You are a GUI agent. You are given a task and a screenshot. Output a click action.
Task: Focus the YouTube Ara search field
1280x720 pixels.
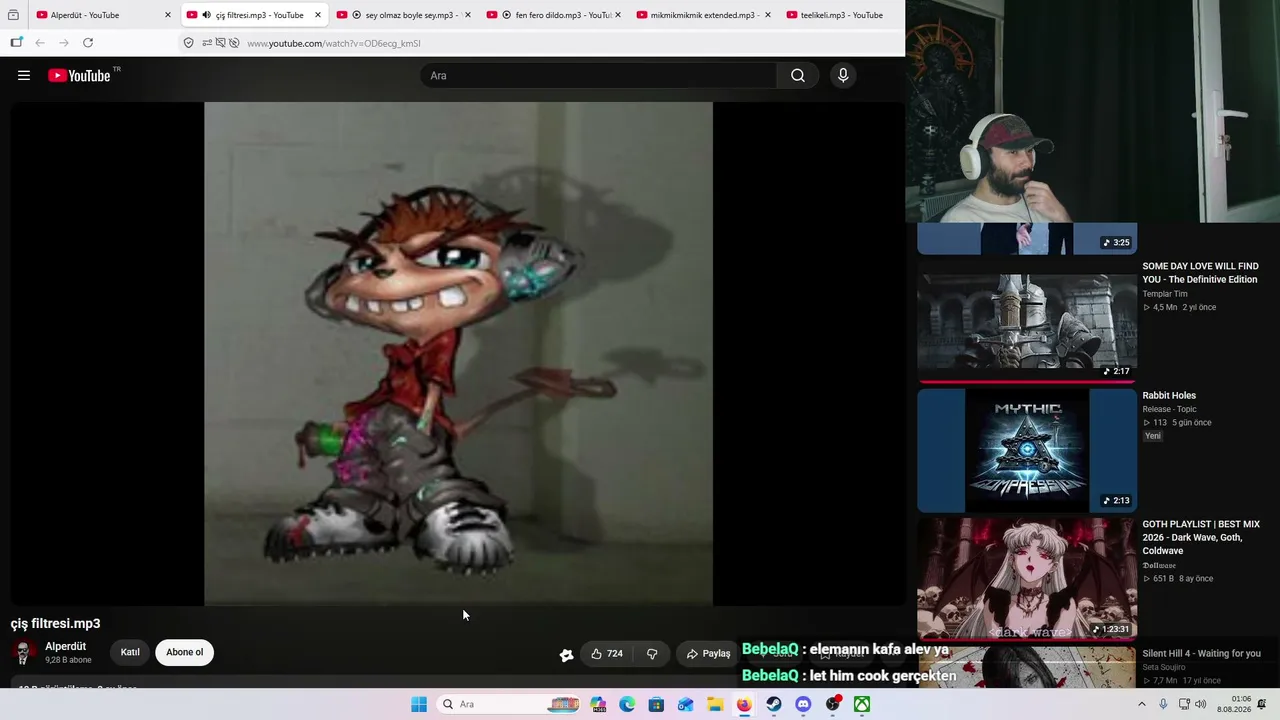[600, 75]
